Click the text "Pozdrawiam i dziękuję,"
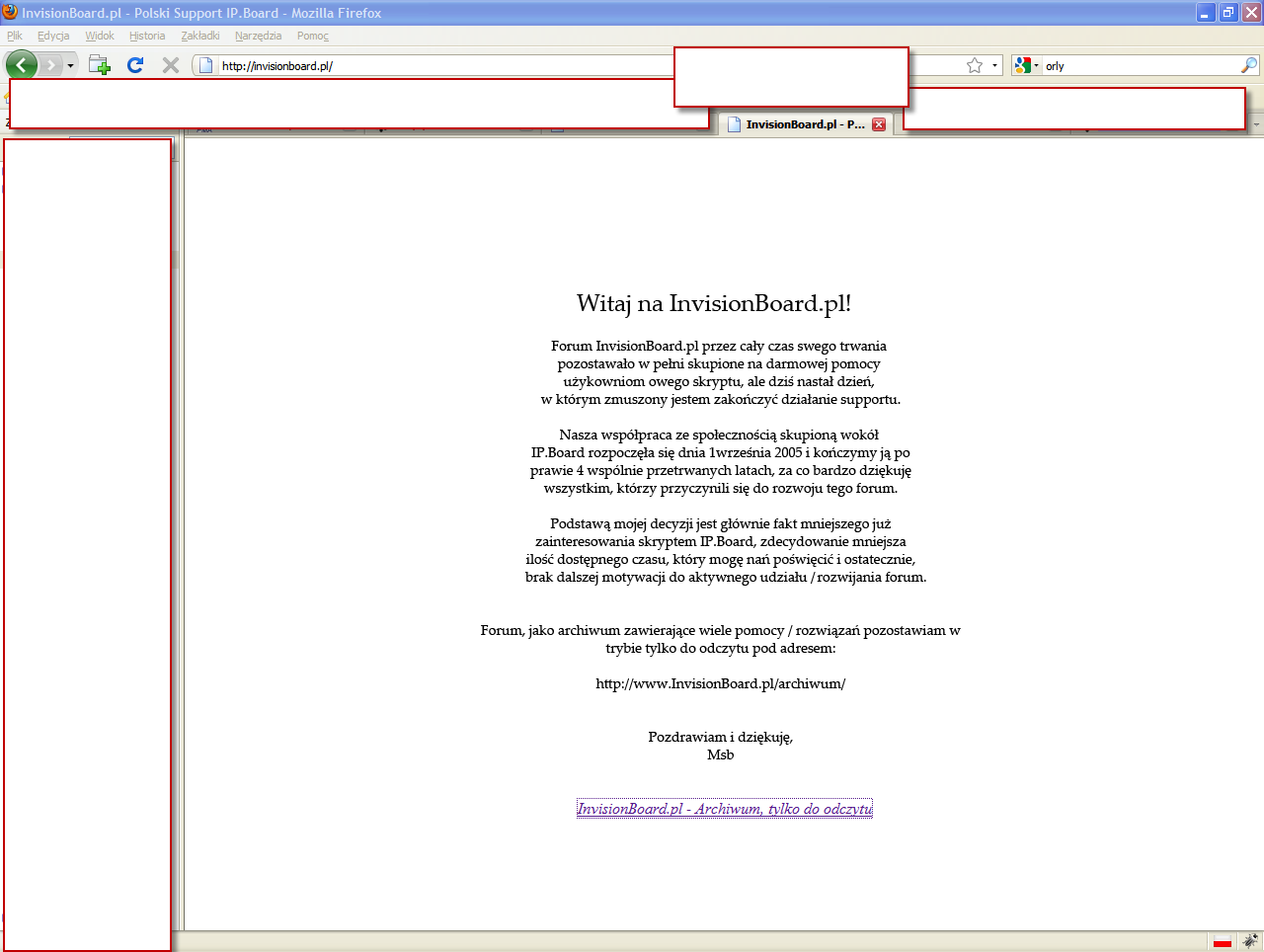 [x=721, y=737]
